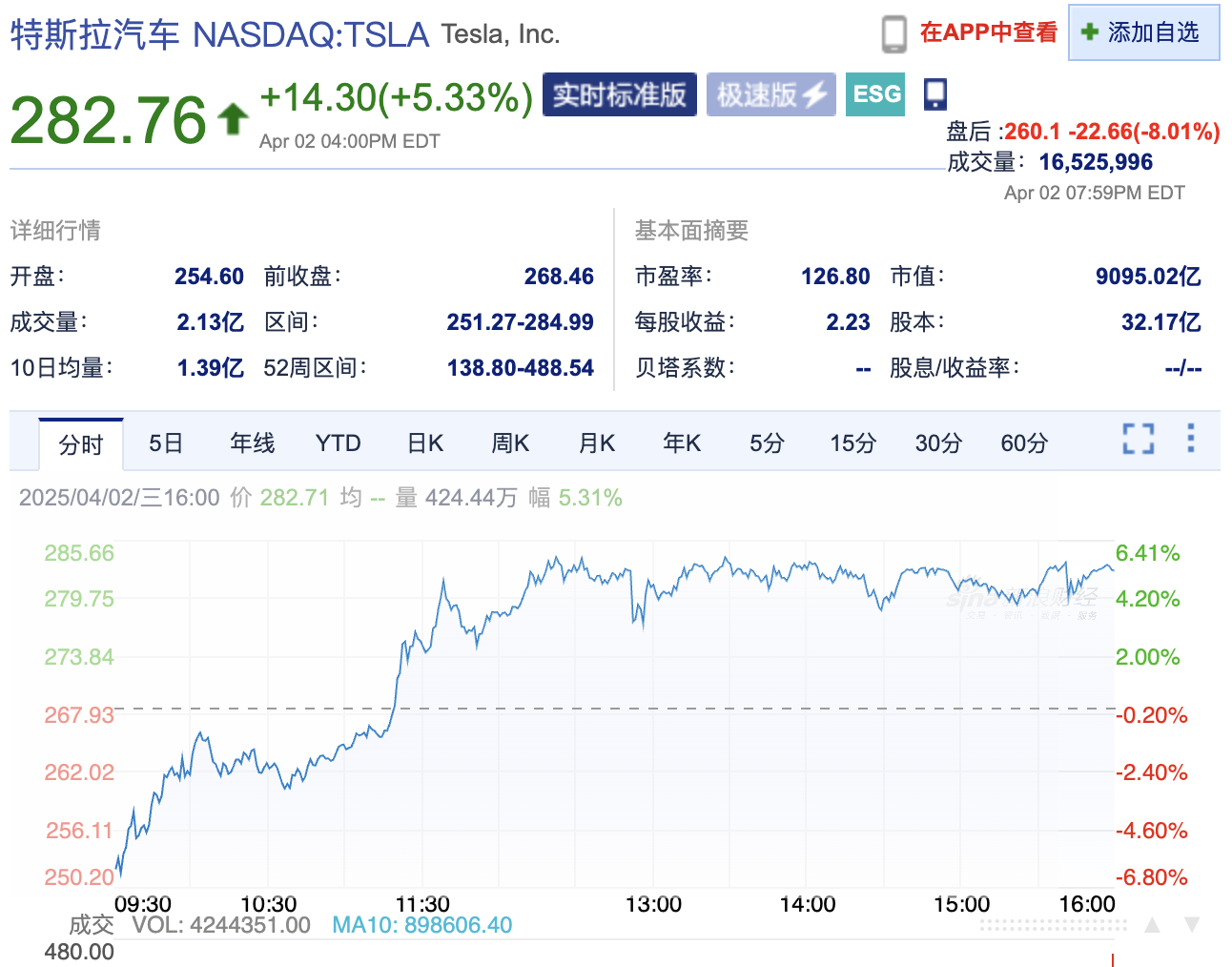Select the 实时标准版 button
Image resolution: width=1232 pixels, height=967 pixels.
pos(620,94)
